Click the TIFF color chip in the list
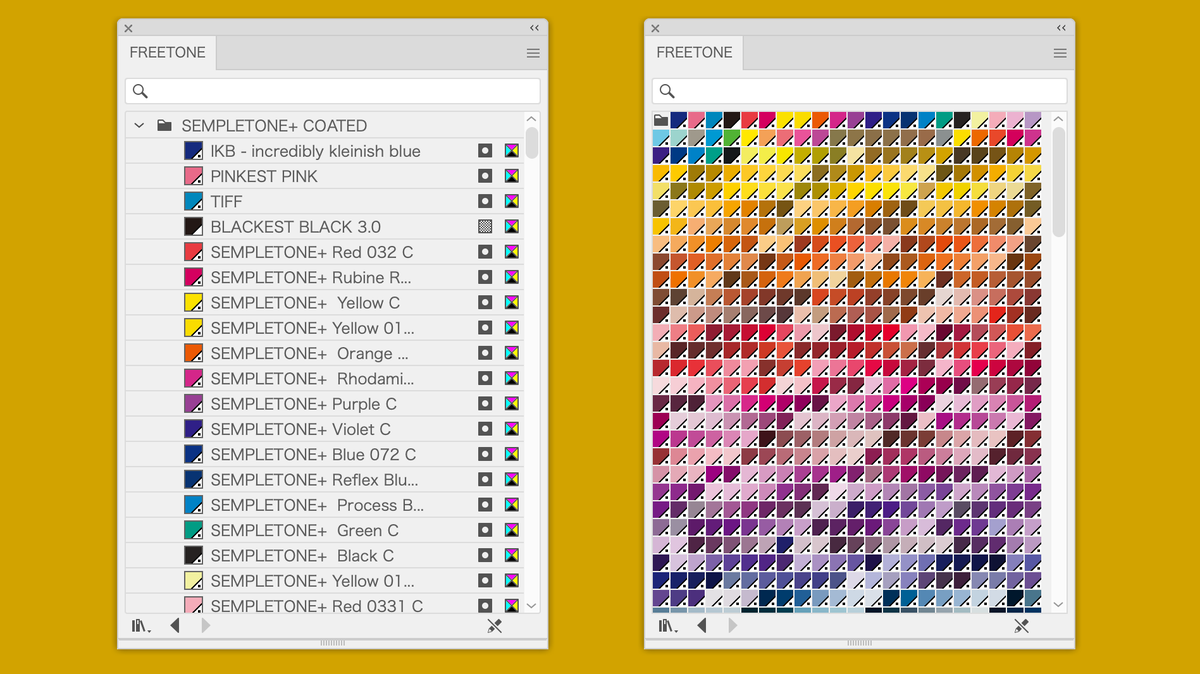The height and width of the screenshot is (674, 1200). pyautogui.click(x=194, y=201)
